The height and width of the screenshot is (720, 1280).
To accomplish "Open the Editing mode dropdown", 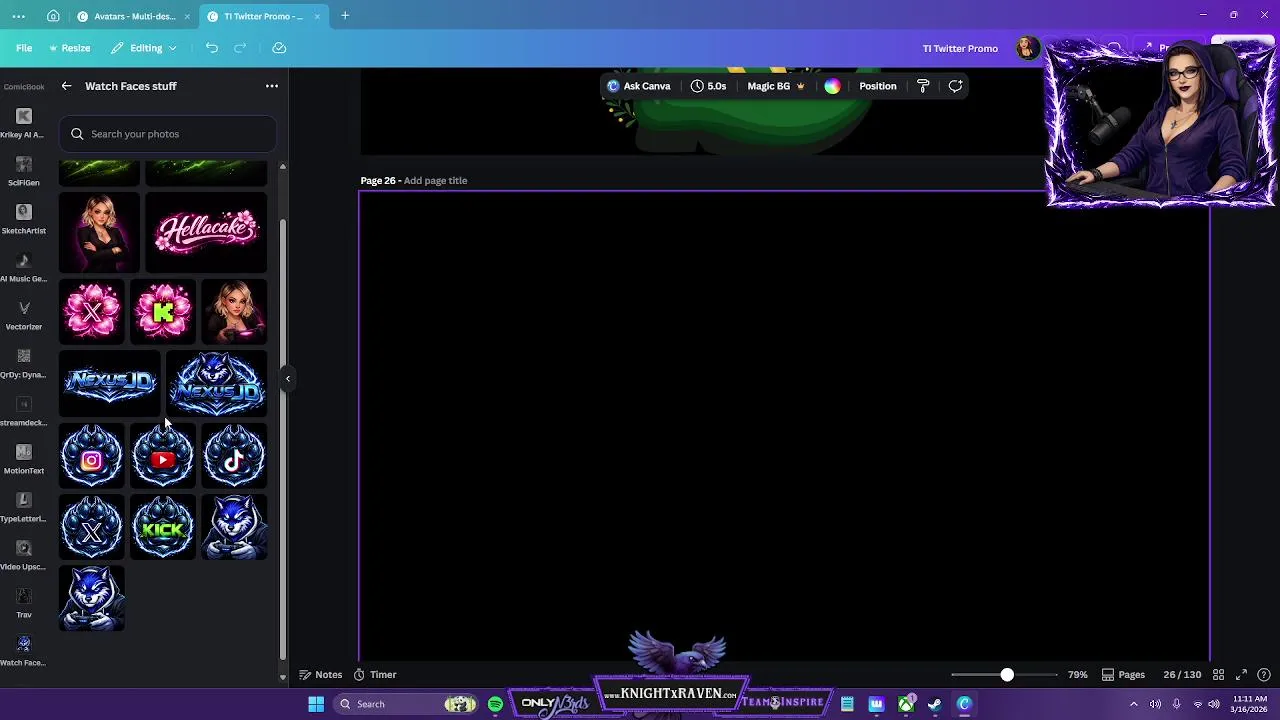I will 144,48.
